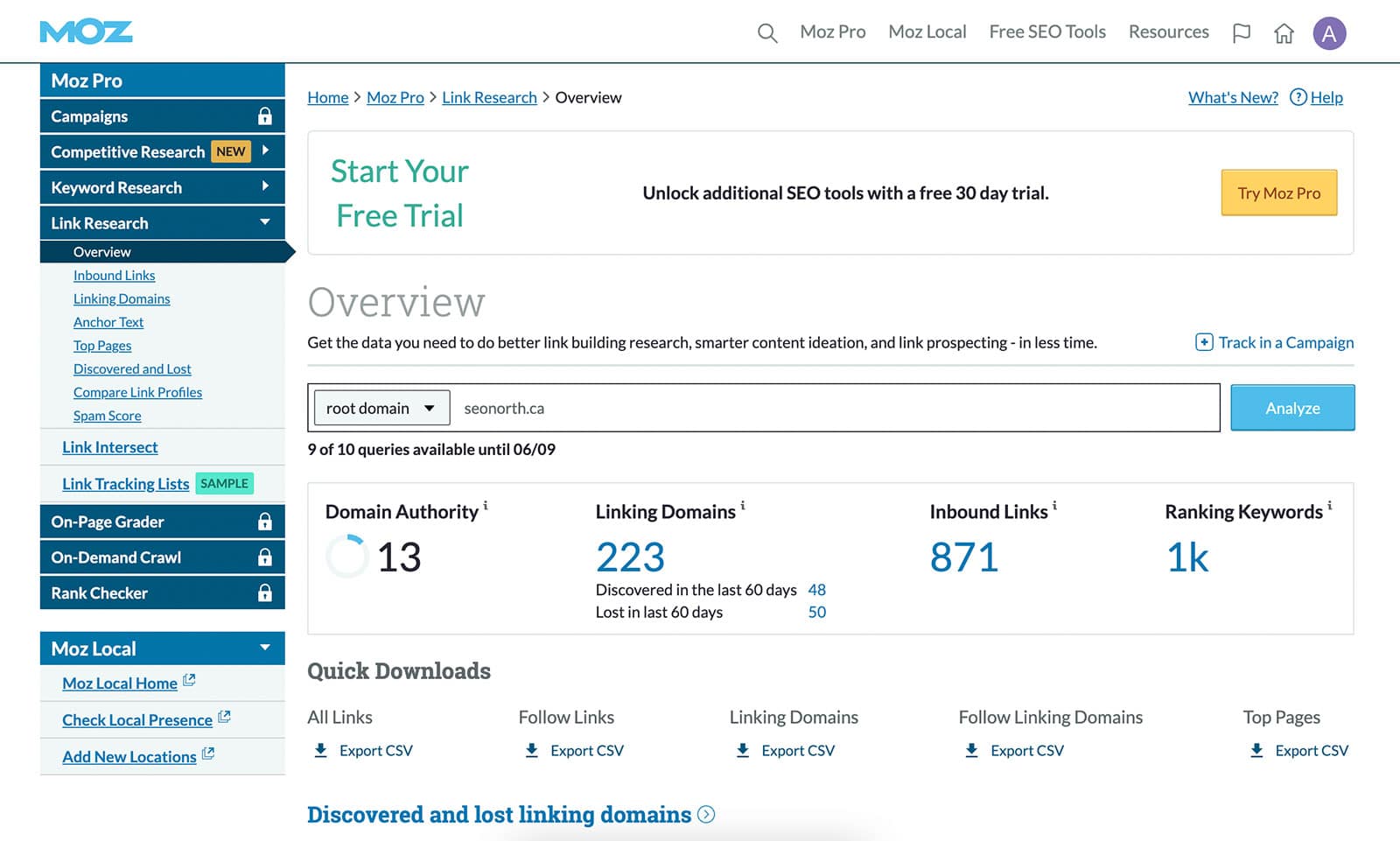Image resolution: width=1400 pixels, height=841 pixels.
Task: Click the Analyze button
Action: pos(1292,408)
